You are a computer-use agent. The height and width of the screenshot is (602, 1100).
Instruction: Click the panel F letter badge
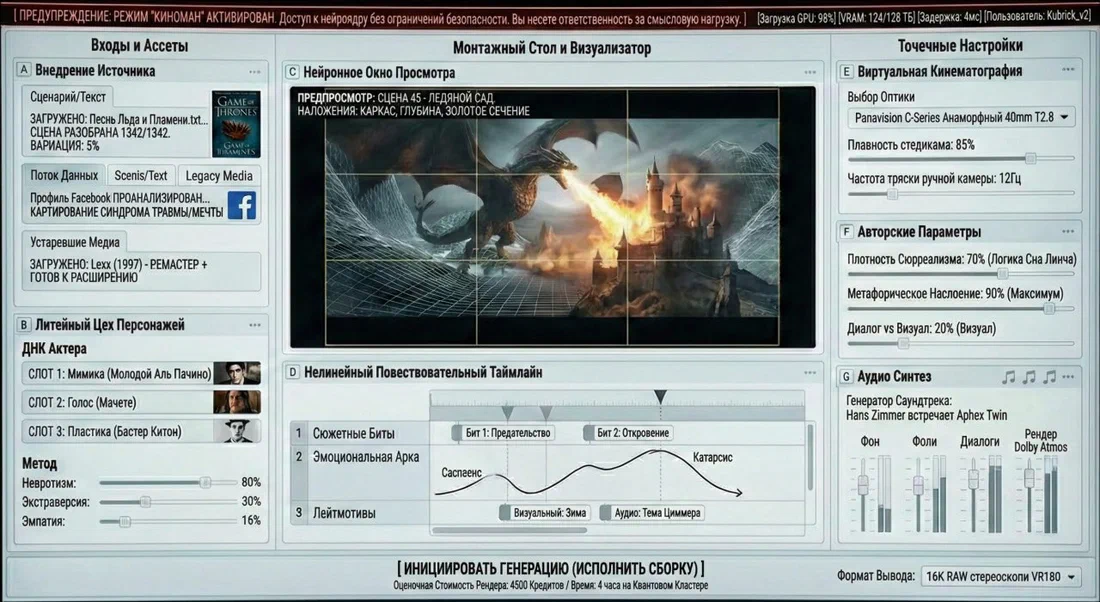(846, 232)
